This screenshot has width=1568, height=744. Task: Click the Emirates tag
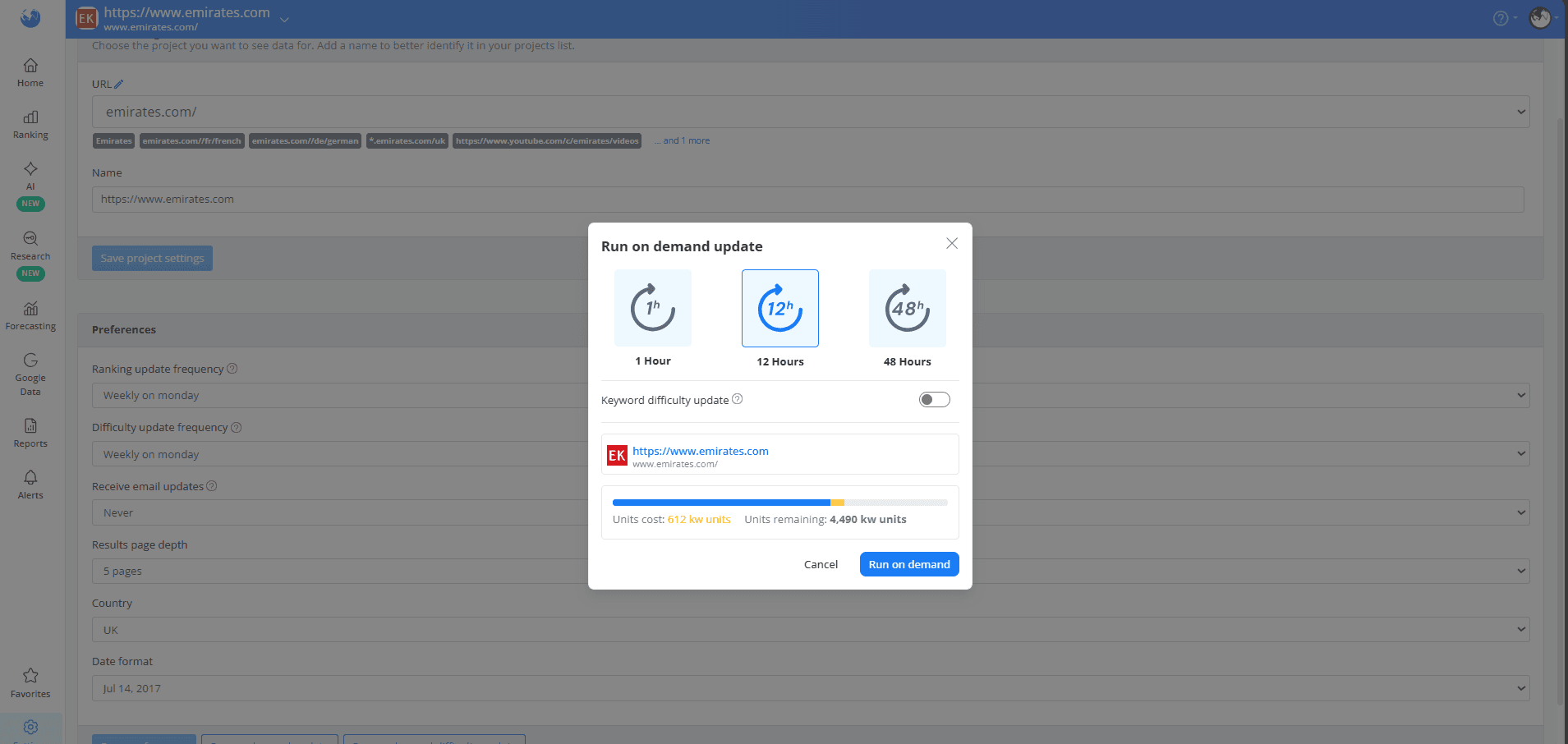[x=114, y=141]
